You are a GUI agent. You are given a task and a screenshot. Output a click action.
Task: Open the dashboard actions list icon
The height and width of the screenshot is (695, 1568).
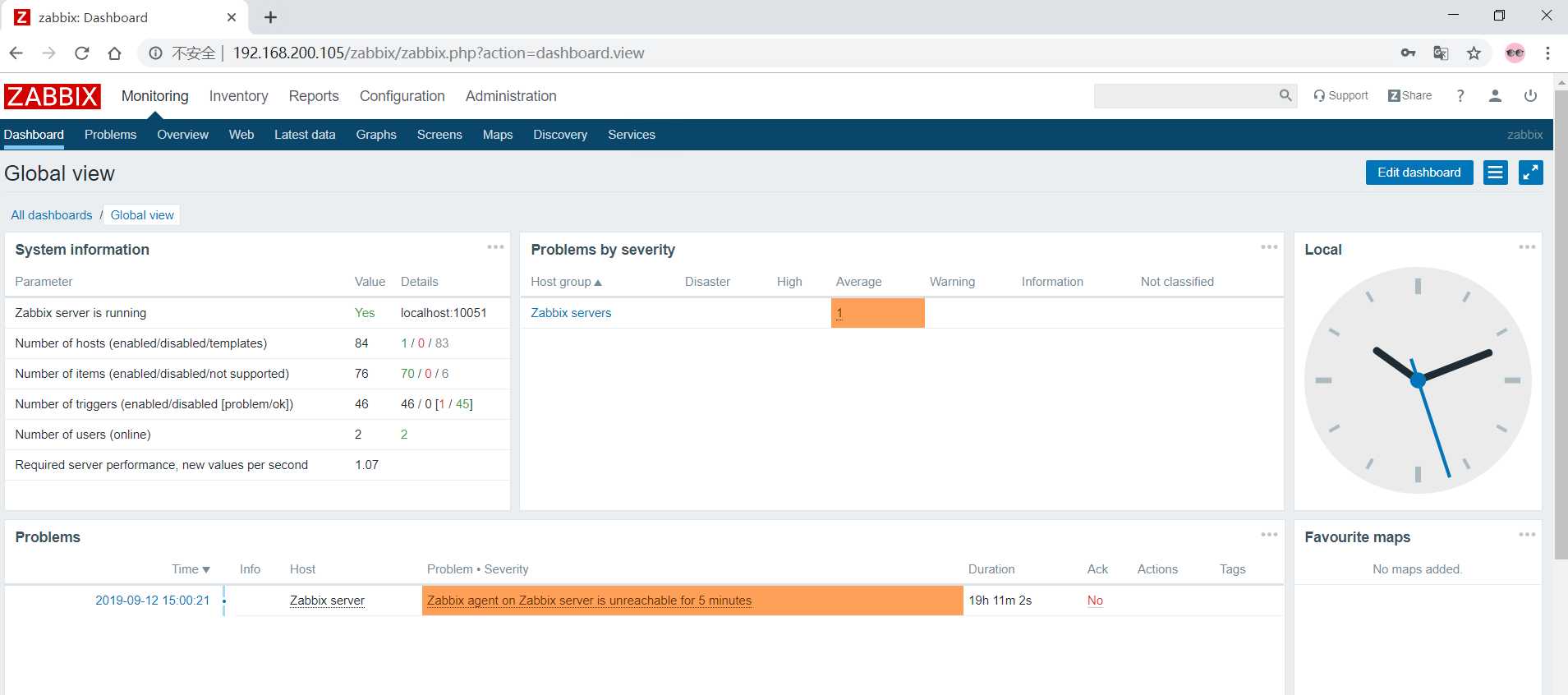pos(1496,173)
